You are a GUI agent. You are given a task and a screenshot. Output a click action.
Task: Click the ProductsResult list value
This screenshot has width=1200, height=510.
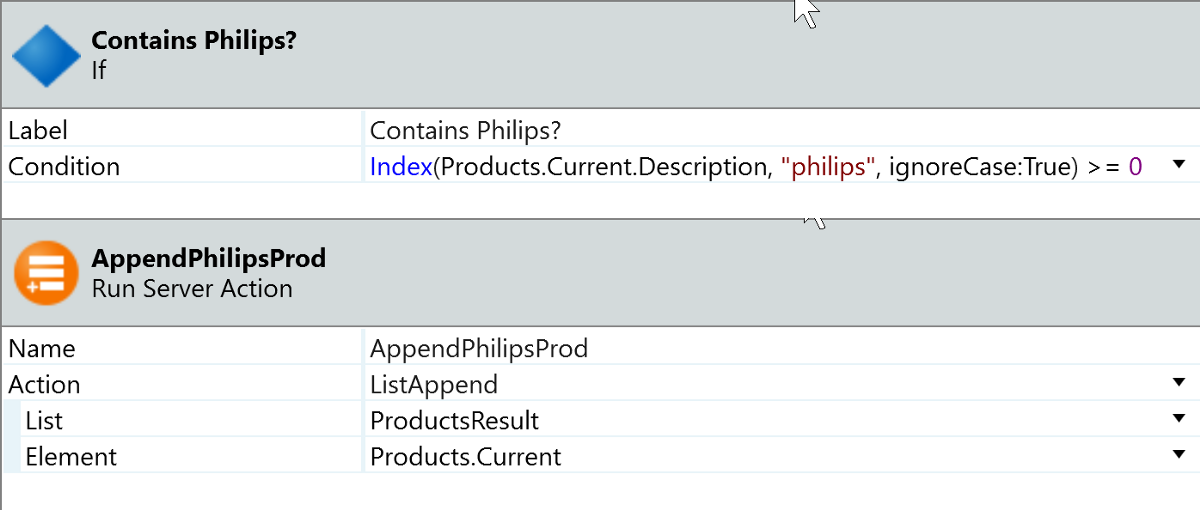[x=454, y=421]
